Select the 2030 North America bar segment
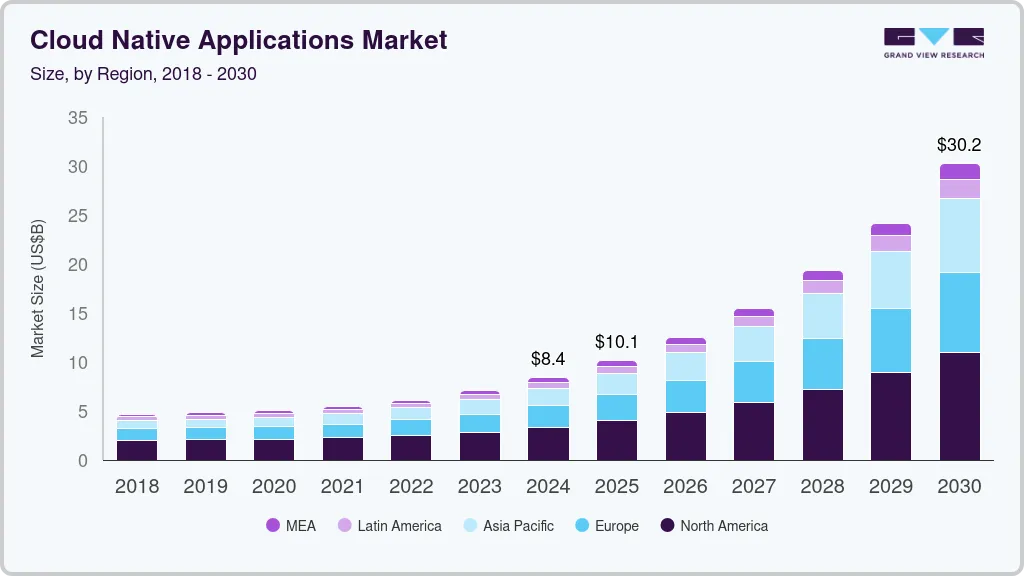Viewport: 1024px width, 576px height. click(x=959, y=406)
